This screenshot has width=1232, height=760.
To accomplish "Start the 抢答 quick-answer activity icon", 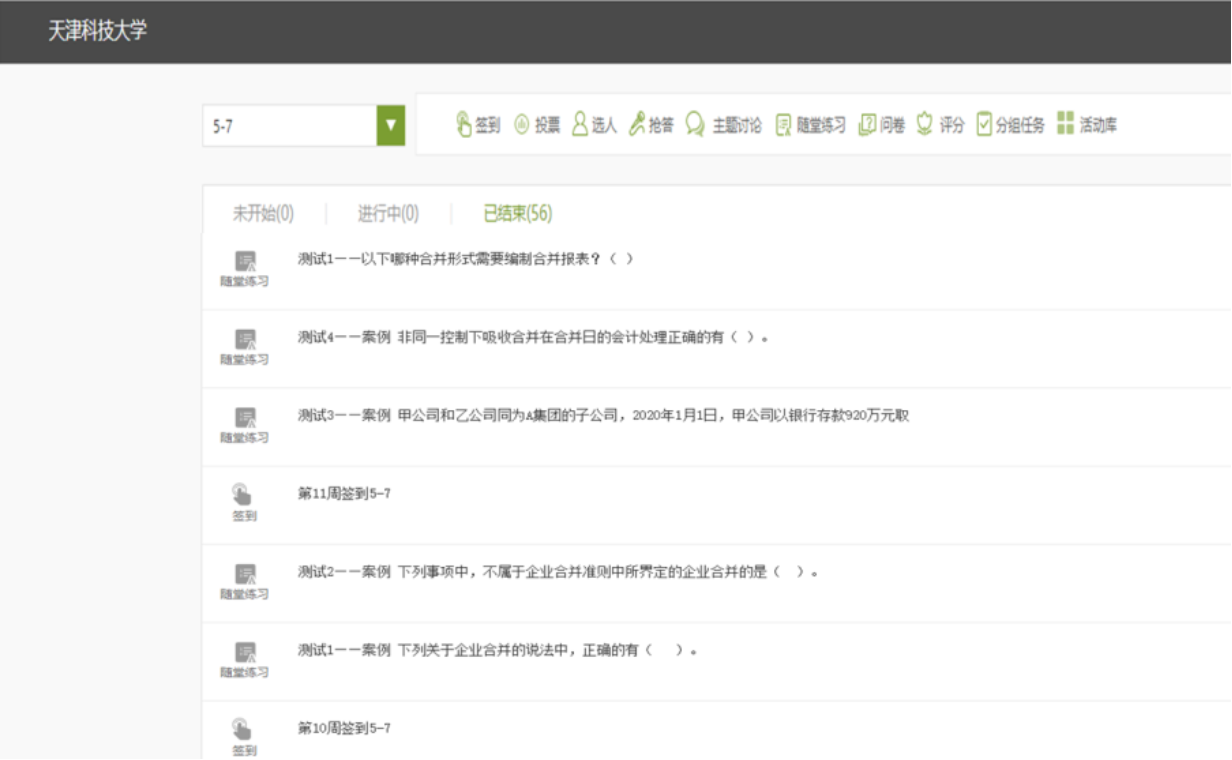I will tap(637, 125).
